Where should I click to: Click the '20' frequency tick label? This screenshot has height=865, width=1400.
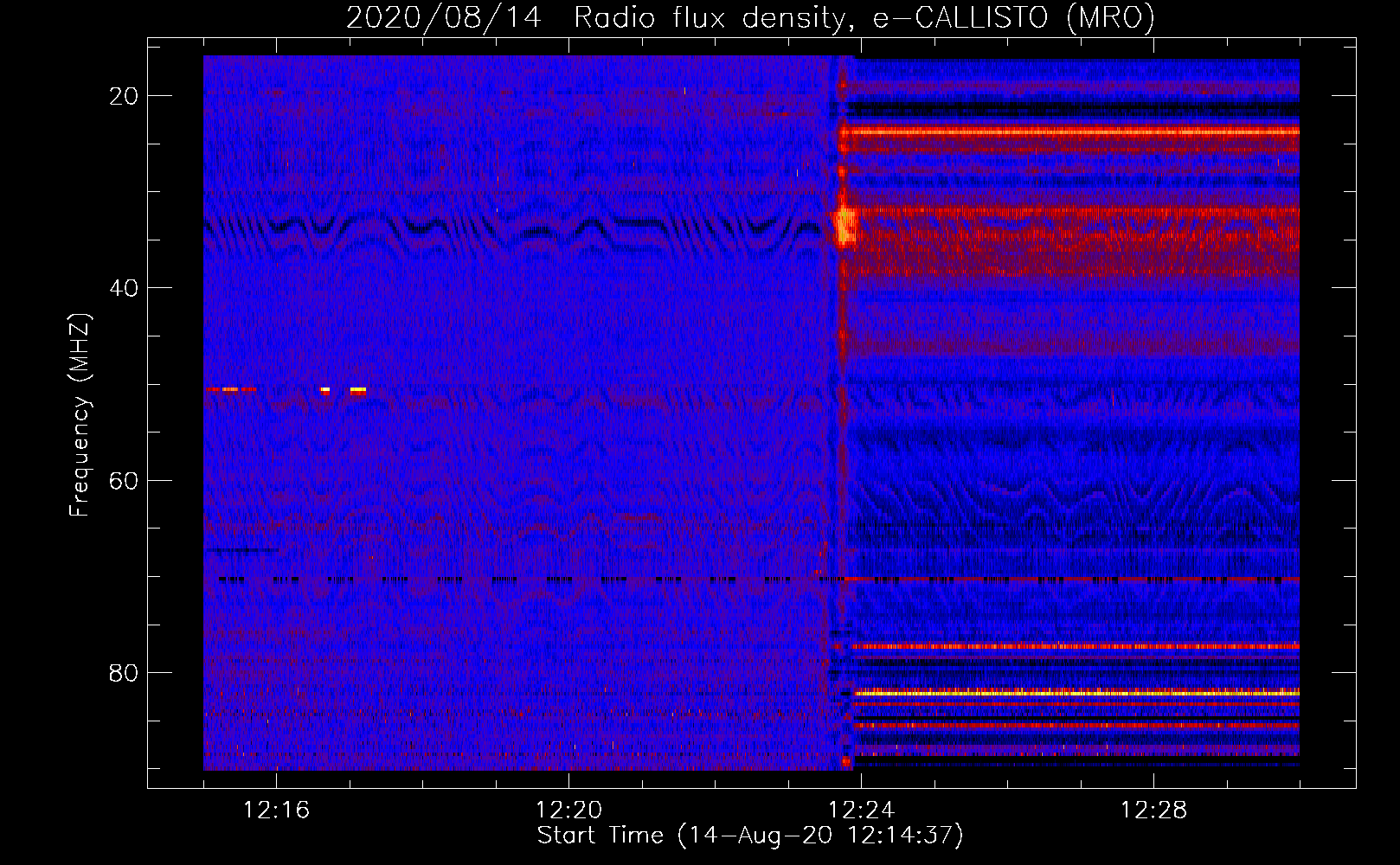pos(124,96)
